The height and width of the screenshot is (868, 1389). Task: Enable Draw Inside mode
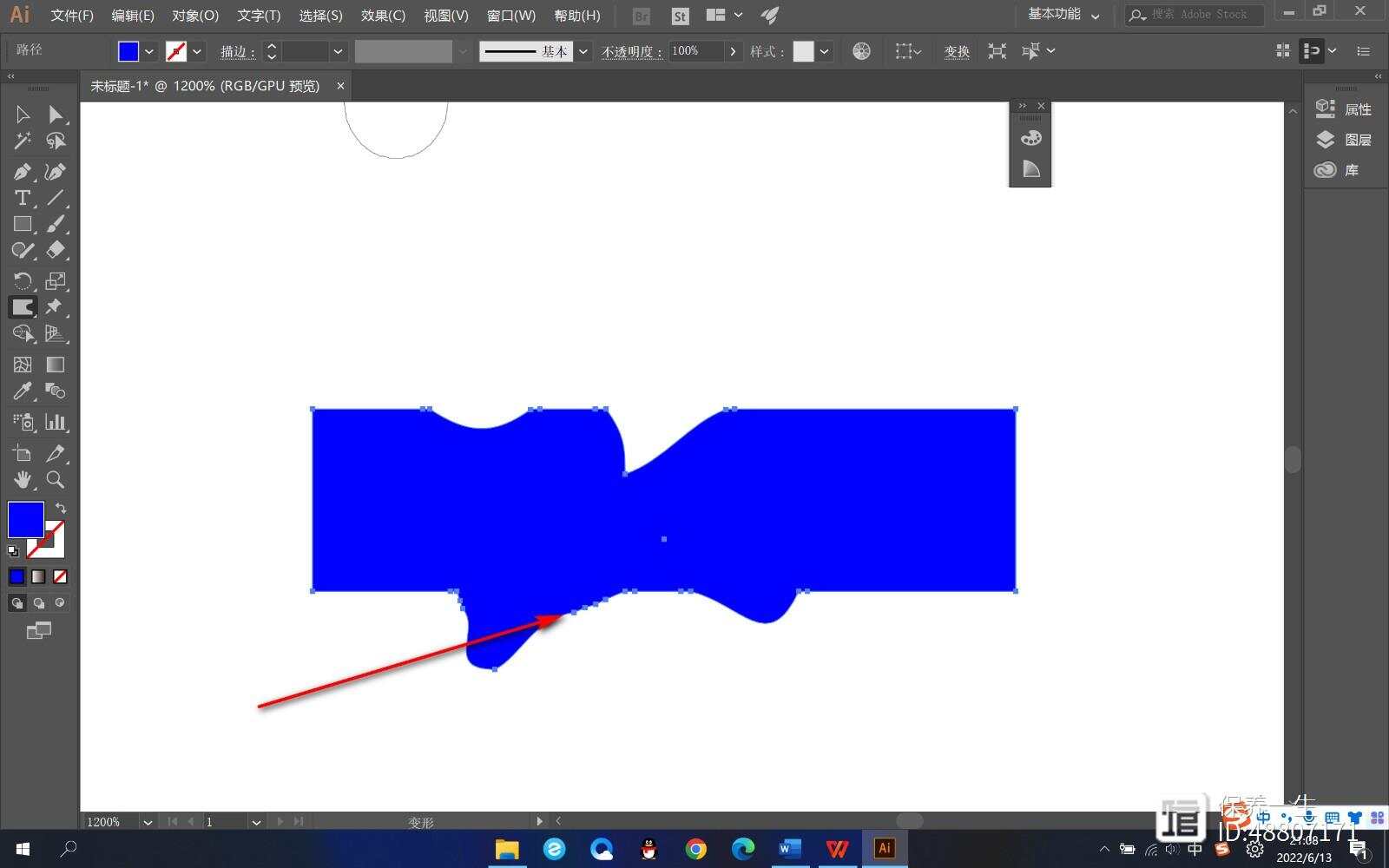[x=60, y=603]
